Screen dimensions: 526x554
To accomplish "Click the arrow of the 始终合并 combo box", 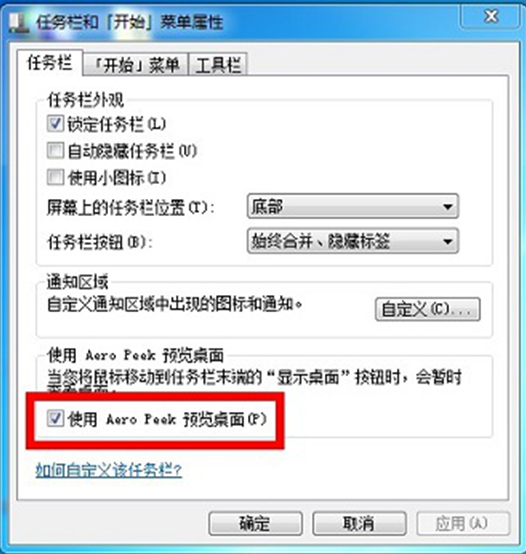I will point(448,242).
